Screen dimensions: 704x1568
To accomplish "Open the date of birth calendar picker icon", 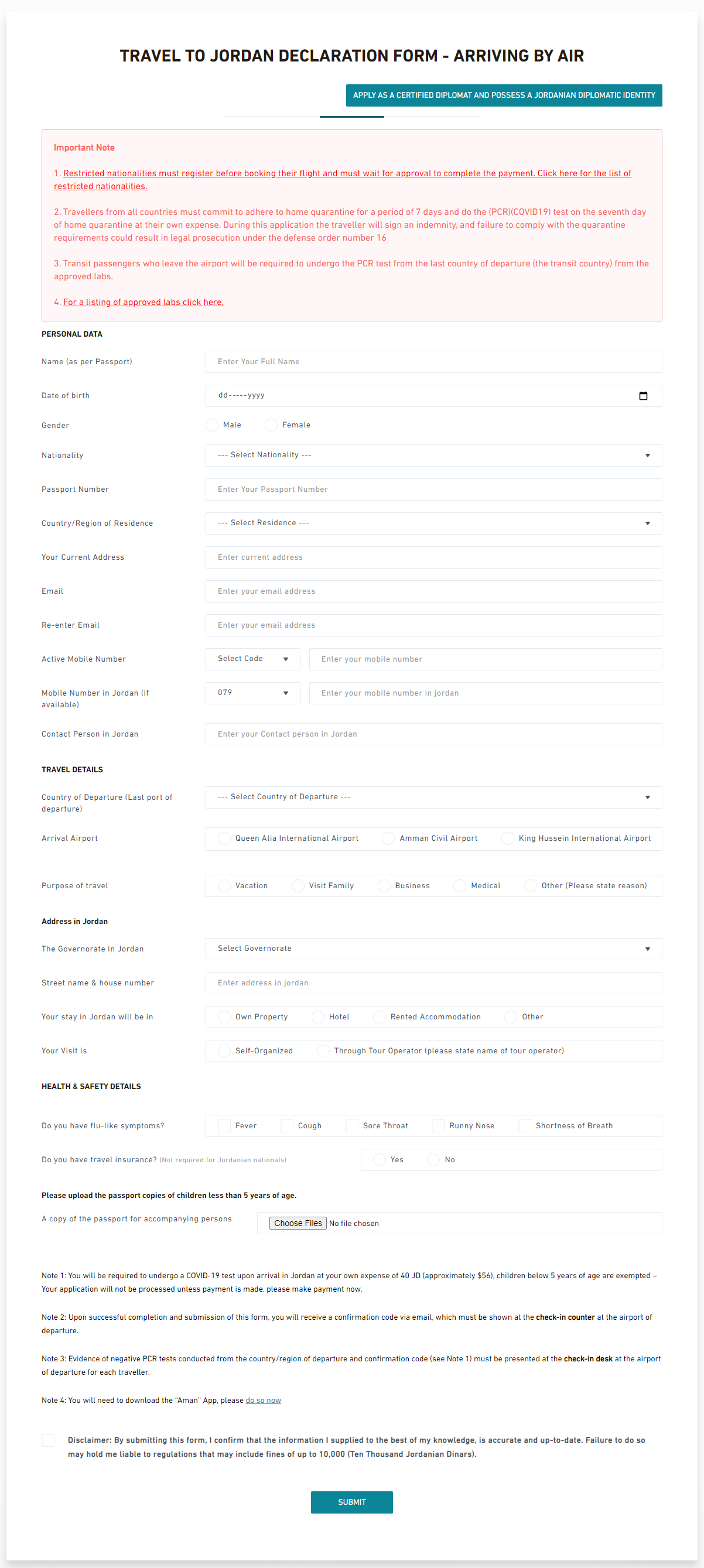I will [x=643, y=396].
